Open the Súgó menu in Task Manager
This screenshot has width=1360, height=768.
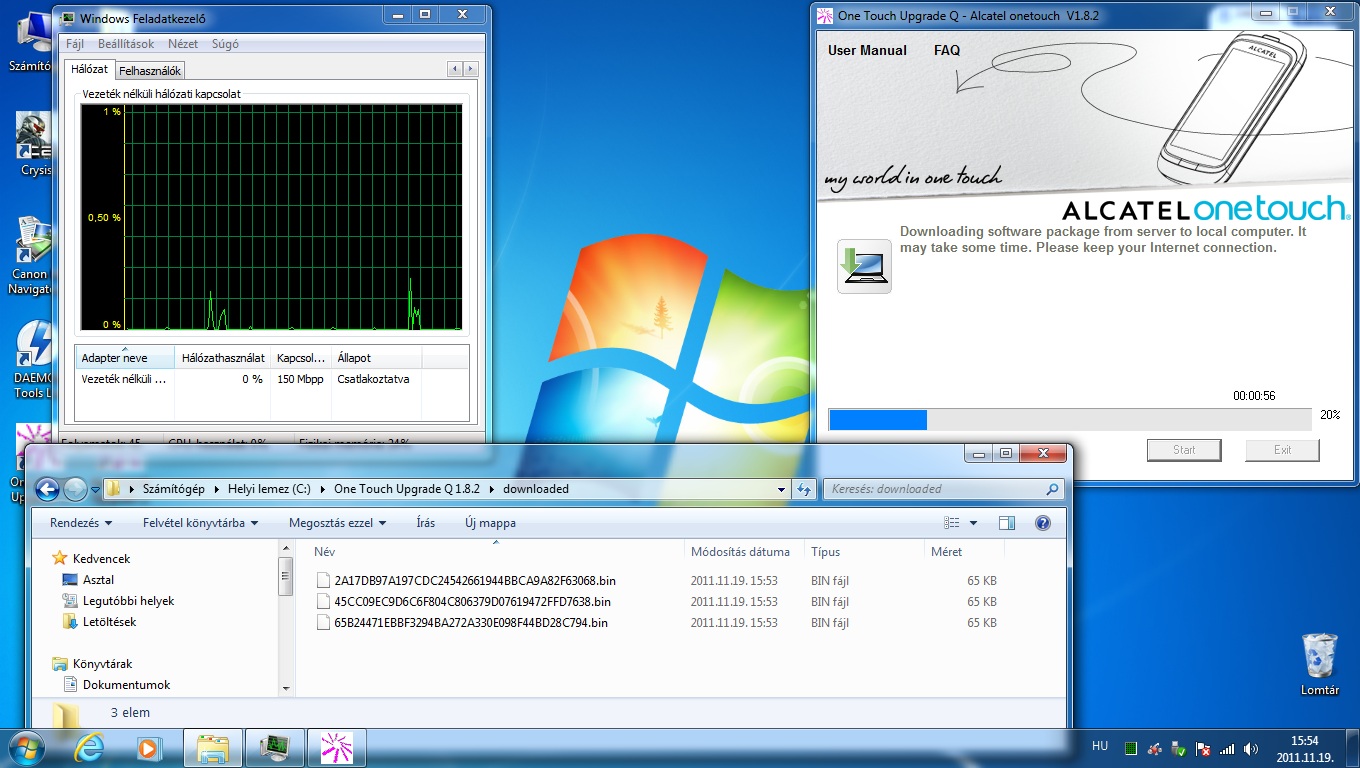tap(225, 44)
